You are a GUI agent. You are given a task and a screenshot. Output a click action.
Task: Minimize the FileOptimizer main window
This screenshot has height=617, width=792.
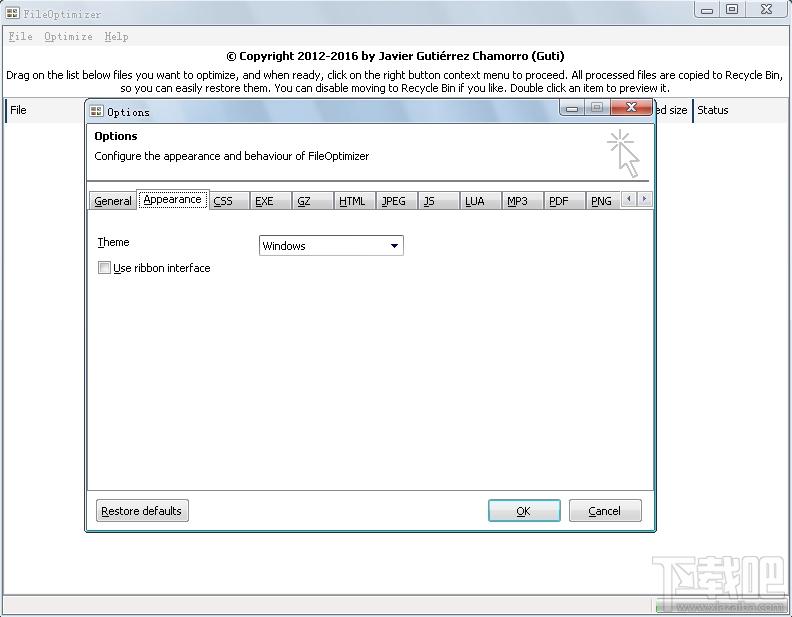click(707, 10)
